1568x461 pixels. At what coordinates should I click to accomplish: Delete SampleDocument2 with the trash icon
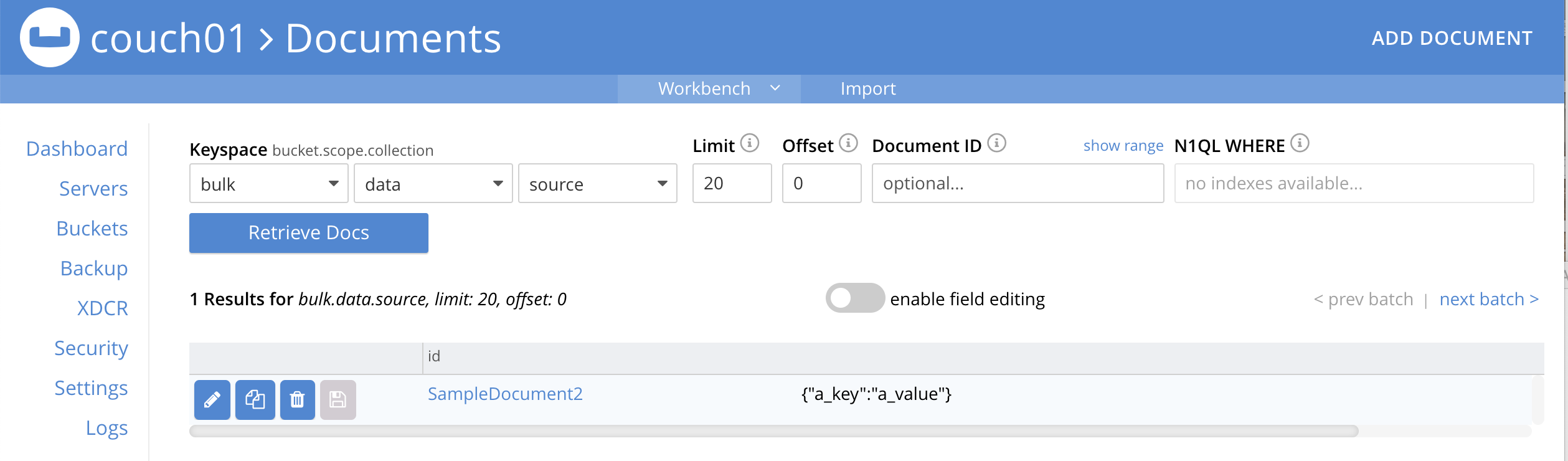pyautogui.click(x=297, y=399)
